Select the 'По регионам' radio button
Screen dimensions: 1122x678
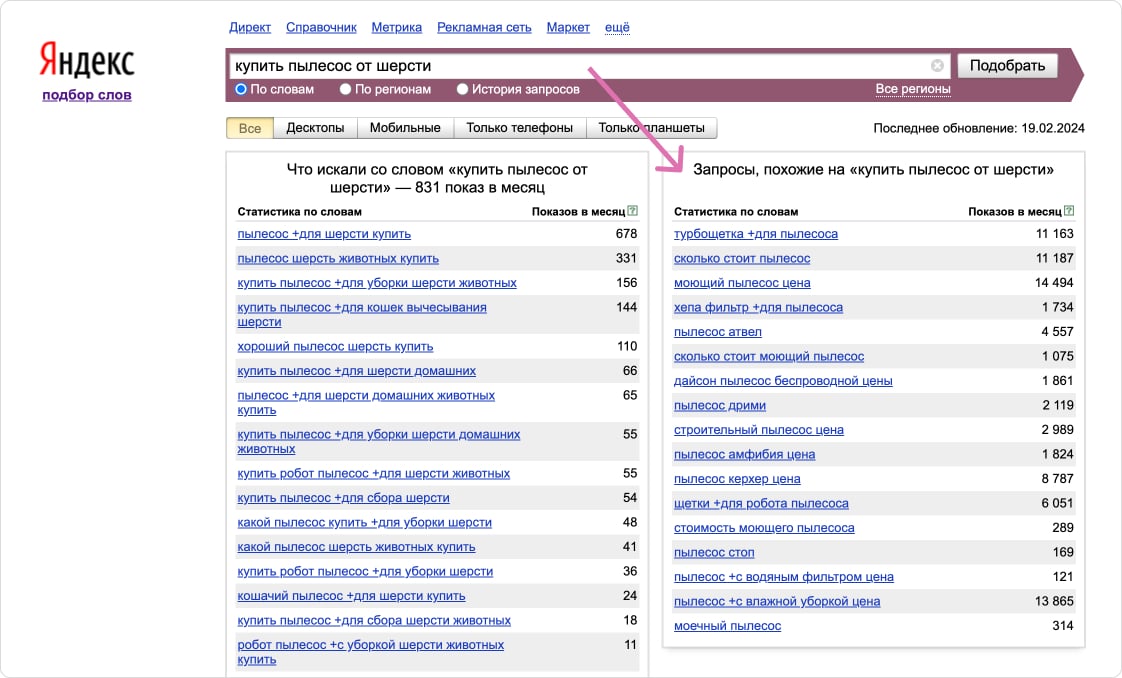coord(345,89)
